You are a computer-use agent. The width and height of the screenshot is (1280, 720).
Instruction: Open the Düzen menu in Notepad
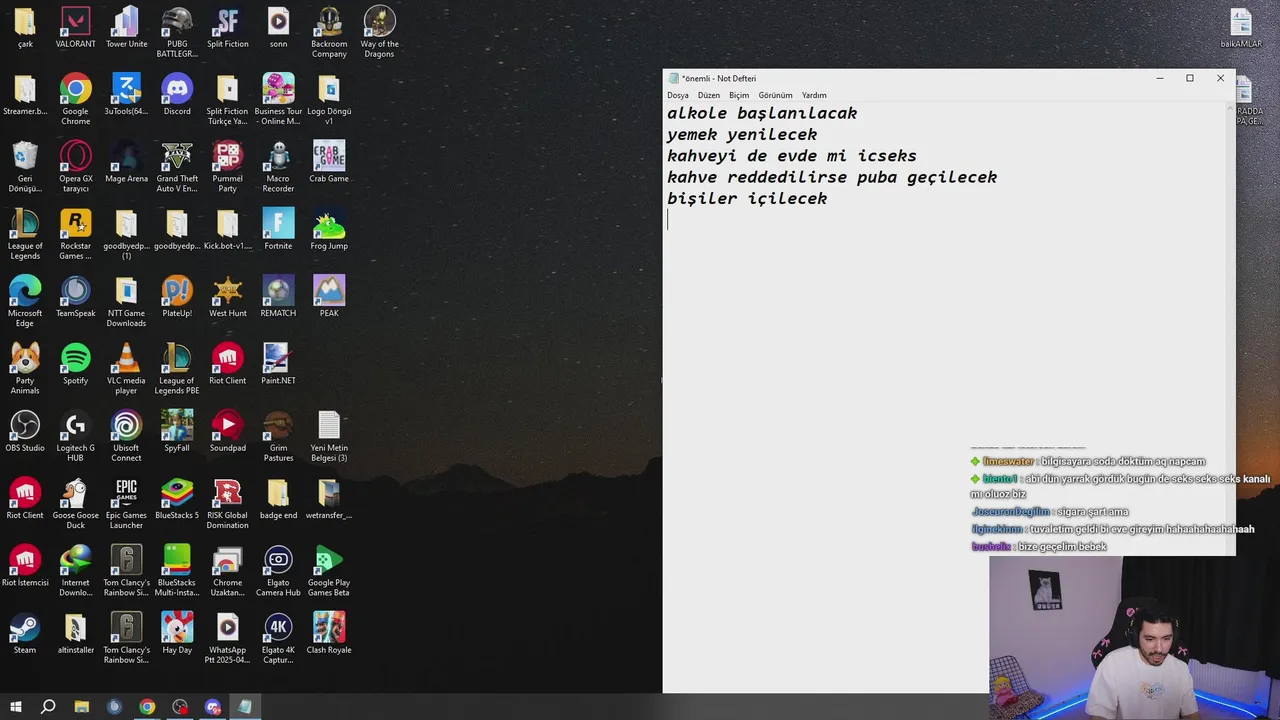(709, 95)
